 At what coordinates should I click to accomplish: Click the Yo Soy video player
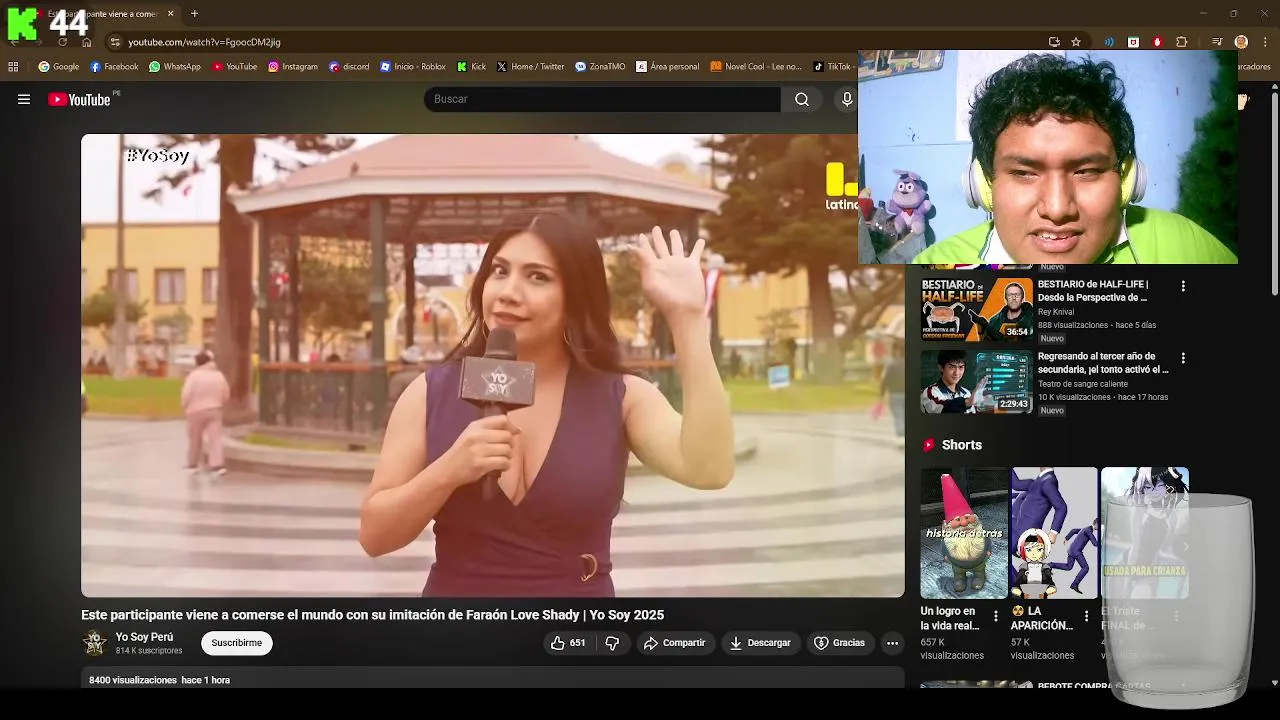pyautogui.click(x=492, y=365)
